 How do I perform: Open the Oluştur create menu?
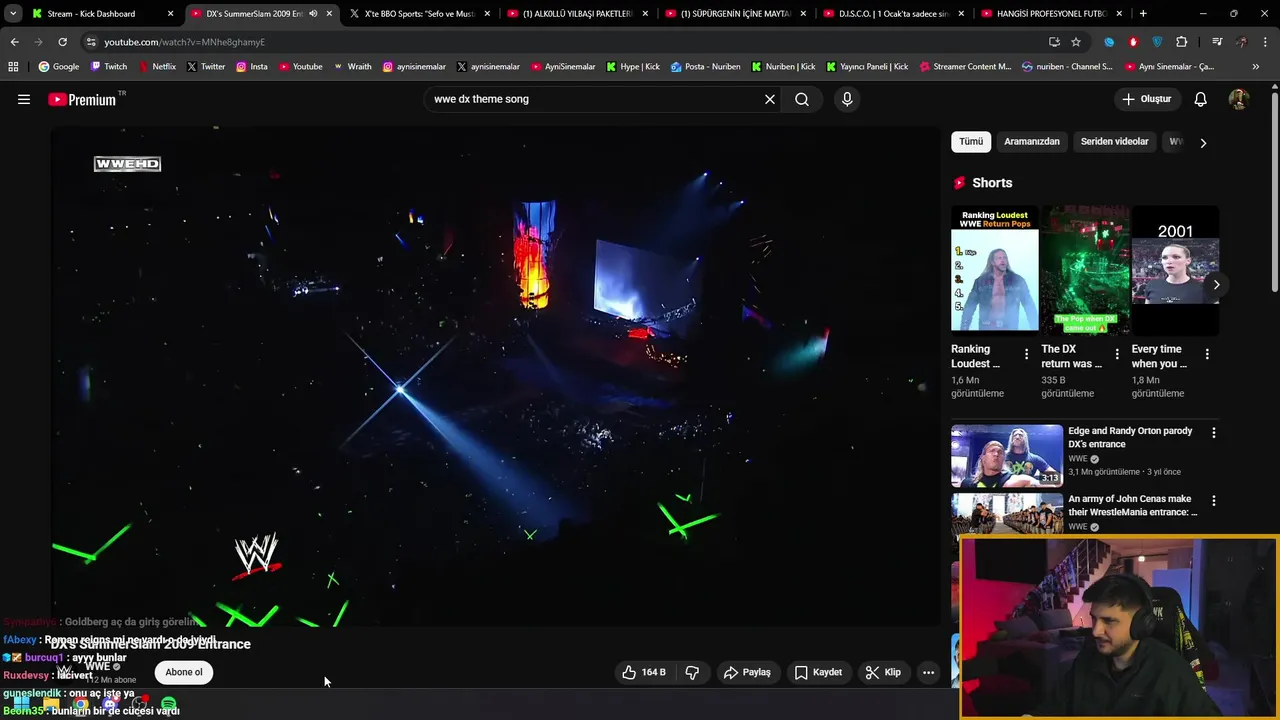(1147, 99)
